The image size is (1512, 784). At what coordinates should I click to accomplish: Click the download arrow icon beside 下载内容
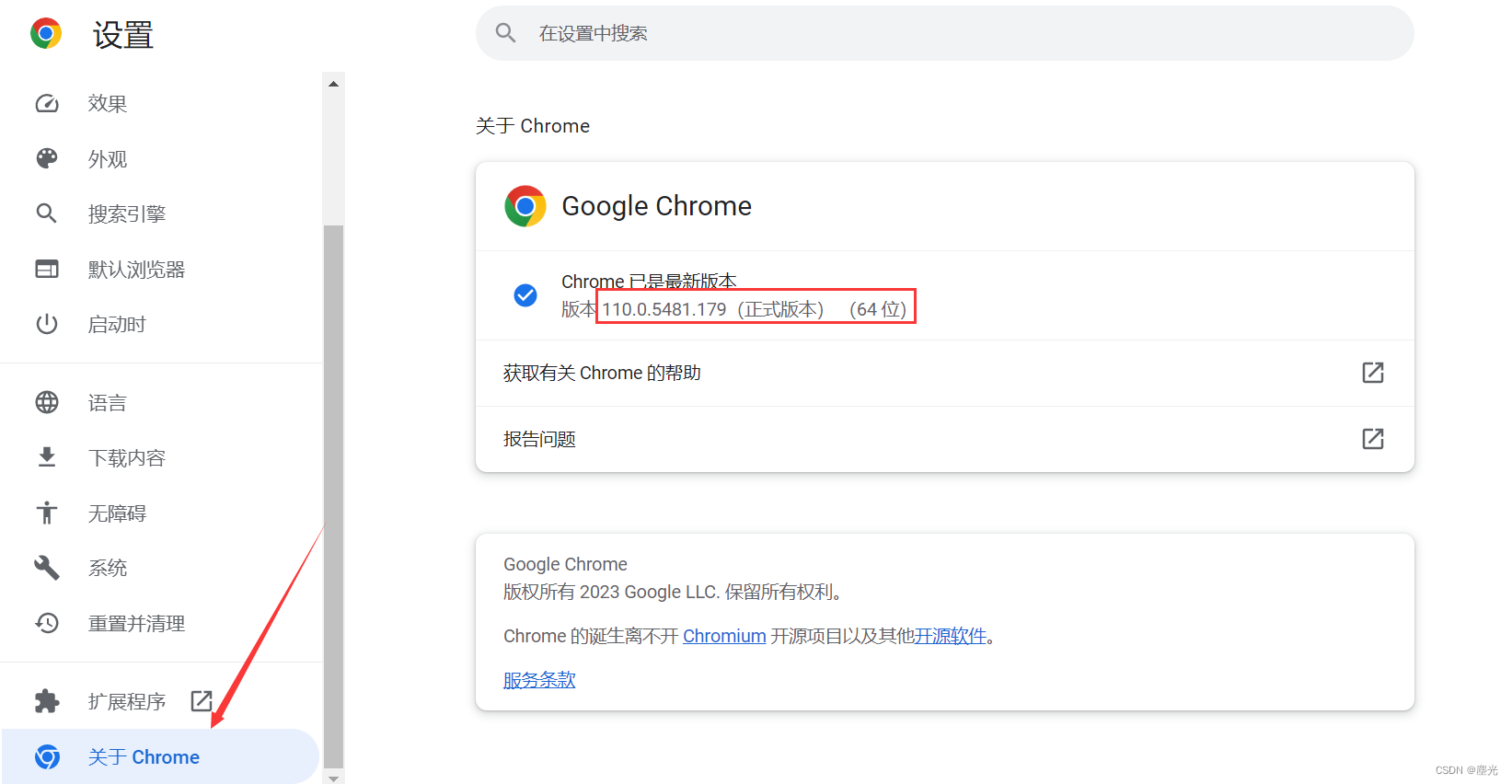pyautogui.click(x=47, y=457)
